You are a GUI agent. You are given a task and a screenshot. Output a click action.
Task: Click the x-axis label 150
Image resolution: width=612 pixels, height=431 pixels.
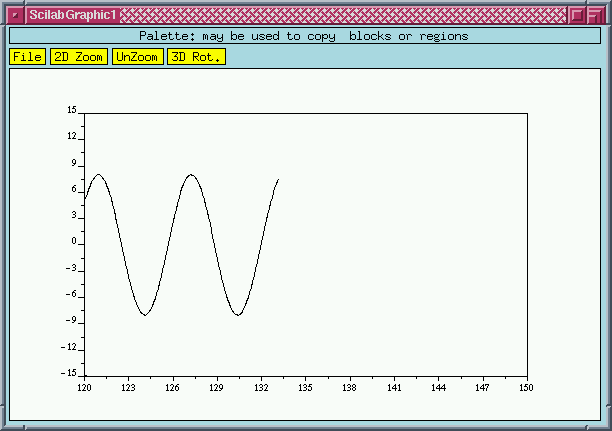526,387
